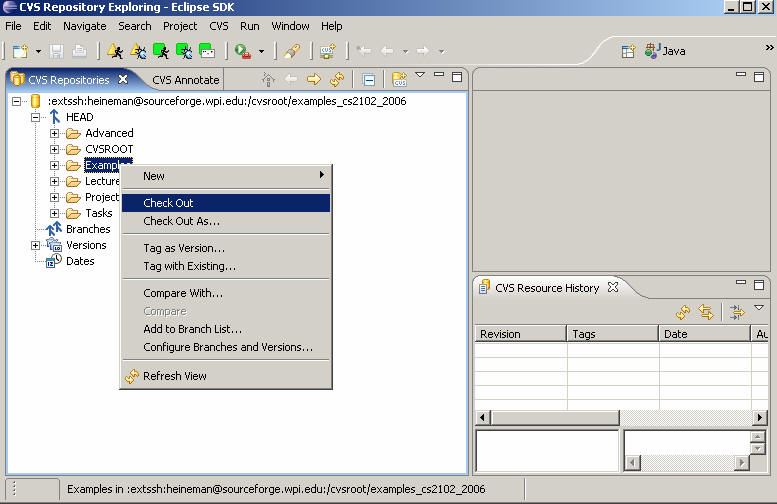The width and height of the screenshot is (777, 504).
Task: Open the File menu
Action: point(13,26)
